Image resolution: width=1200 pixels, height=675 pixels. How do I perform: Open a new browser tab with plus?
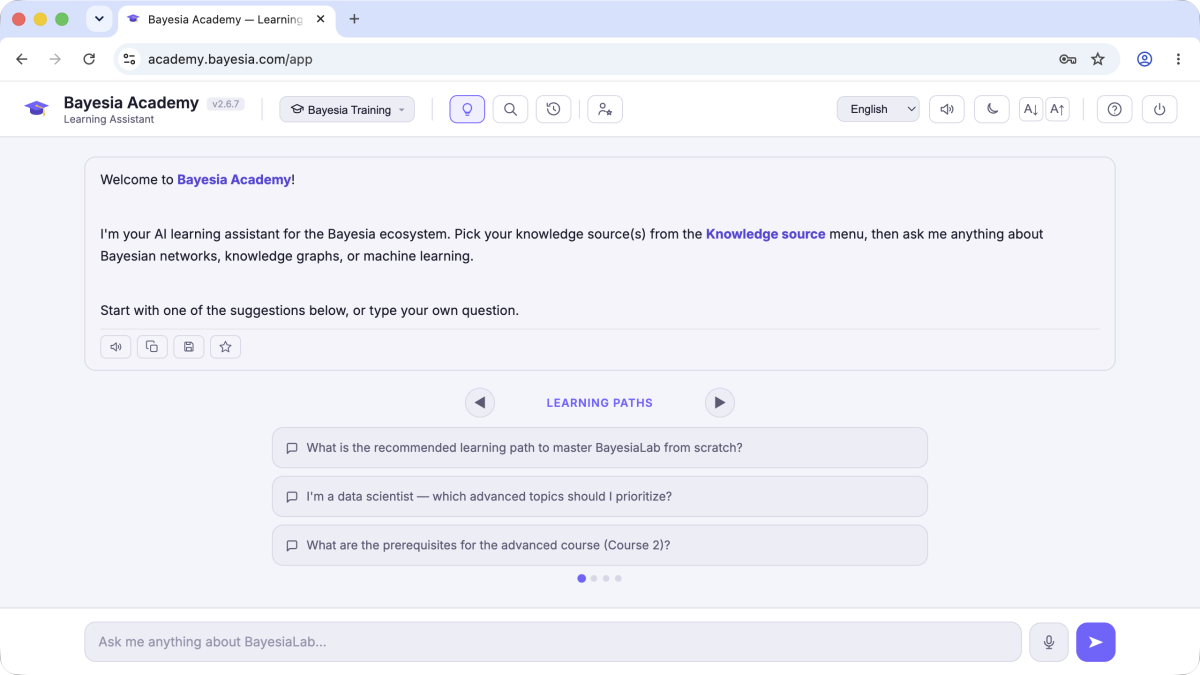pos(354,19)
